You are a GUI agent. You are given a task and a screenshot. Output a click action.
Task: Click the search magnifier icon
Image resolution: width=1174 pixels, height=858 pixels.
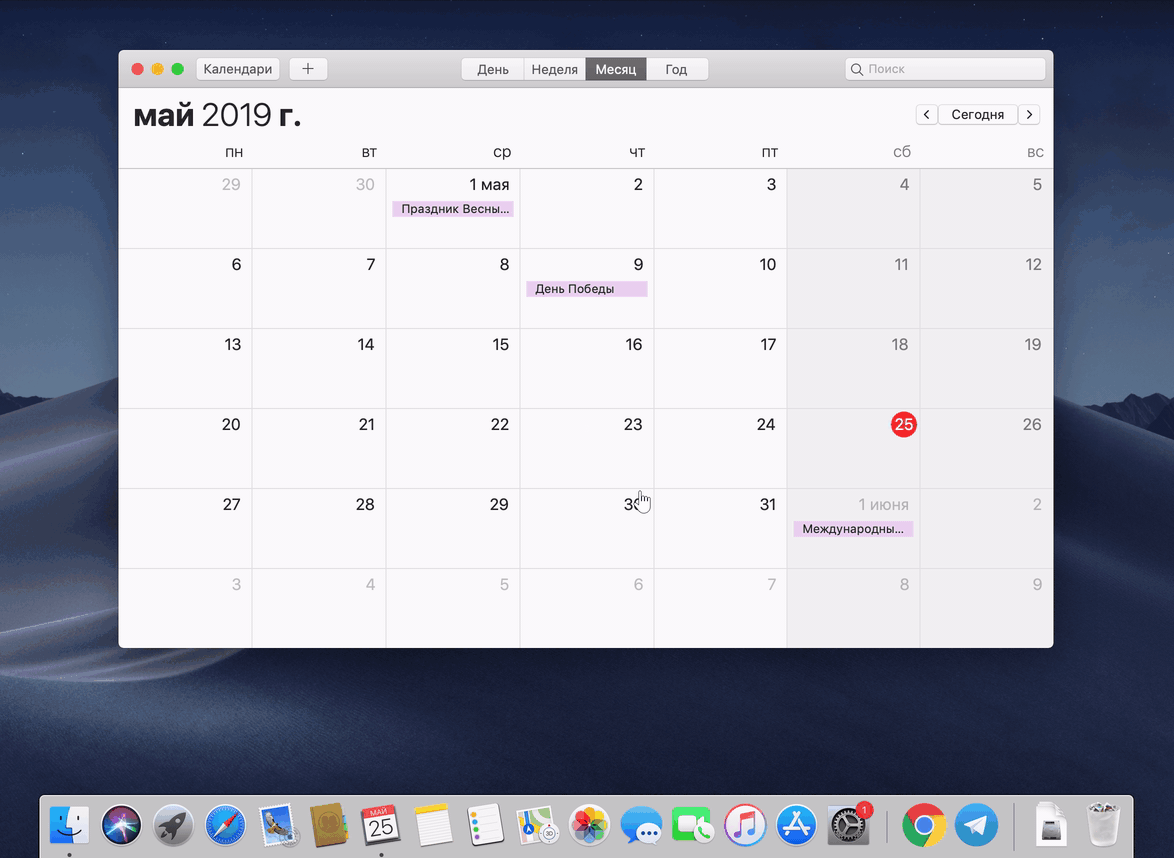click(x=857, y=69)
